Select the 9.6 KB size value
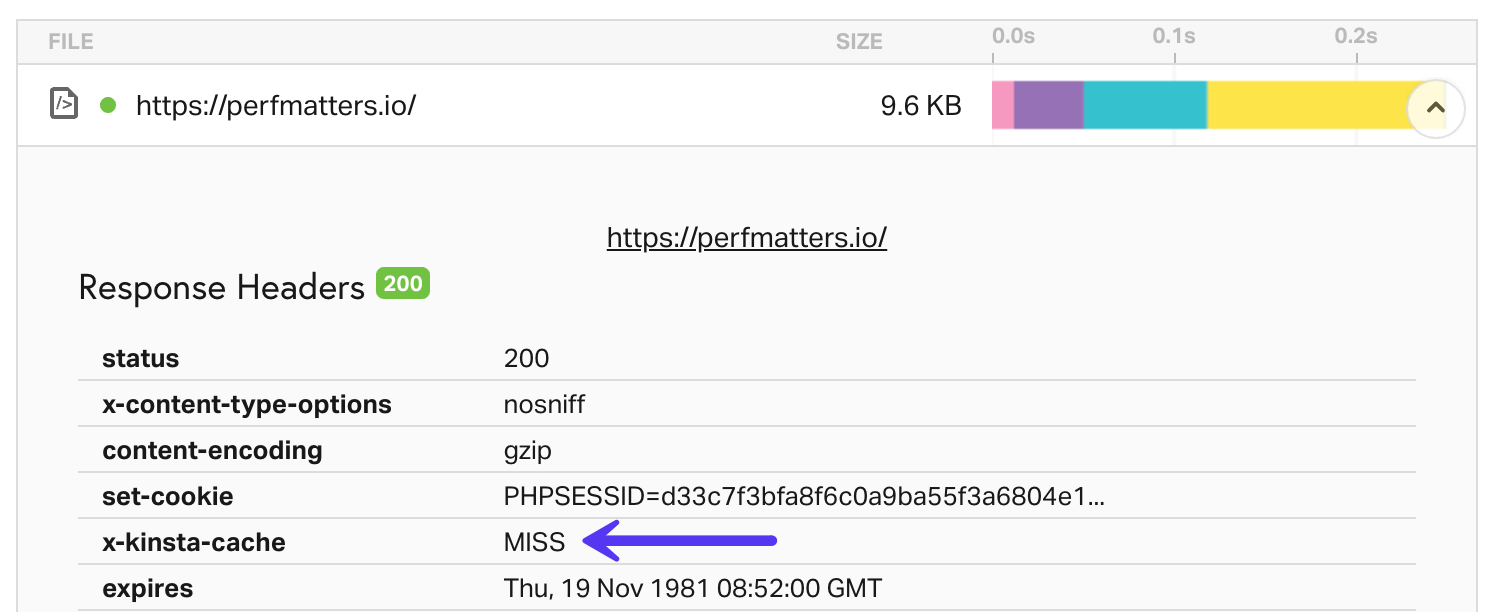 919,104
